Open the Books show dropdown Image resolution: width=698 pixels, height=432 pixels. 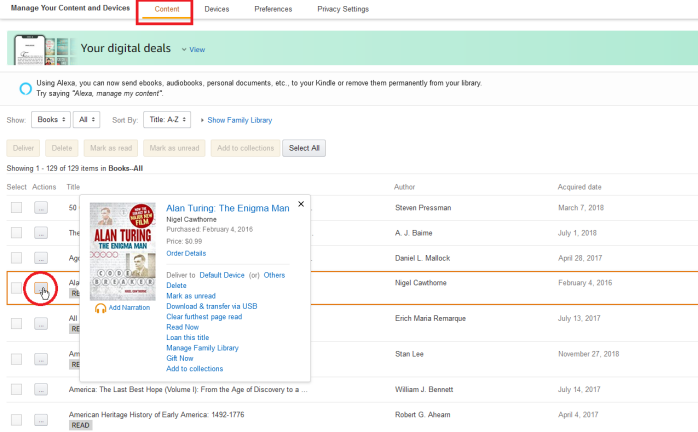coord(51,119)
